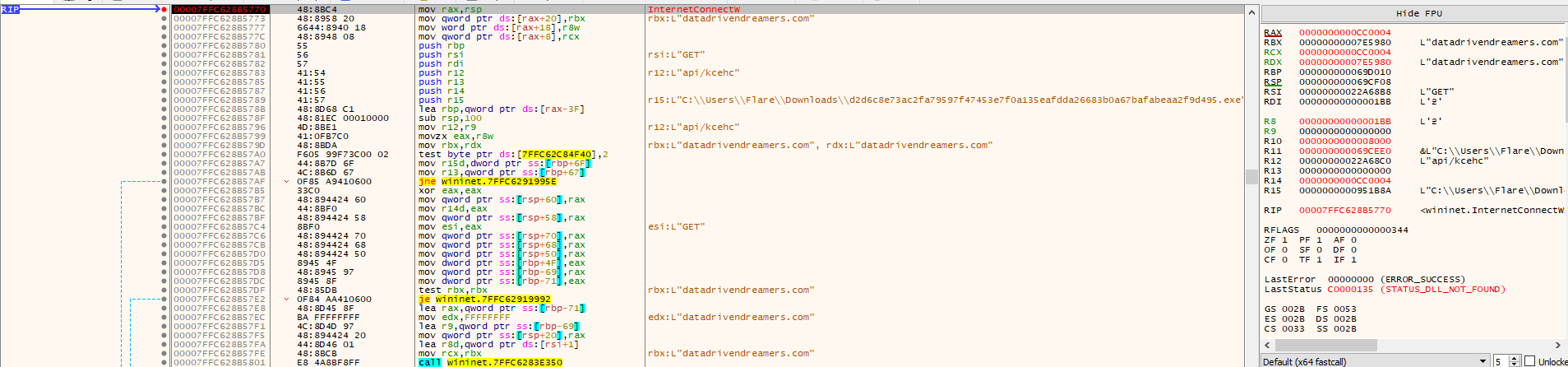Image resolution: width=1568 pixels, height=367 pixels.
Task: Select the jne wininet.7FFC6291995E instruction
Action: pyautogui.click(x=488, y=182)
